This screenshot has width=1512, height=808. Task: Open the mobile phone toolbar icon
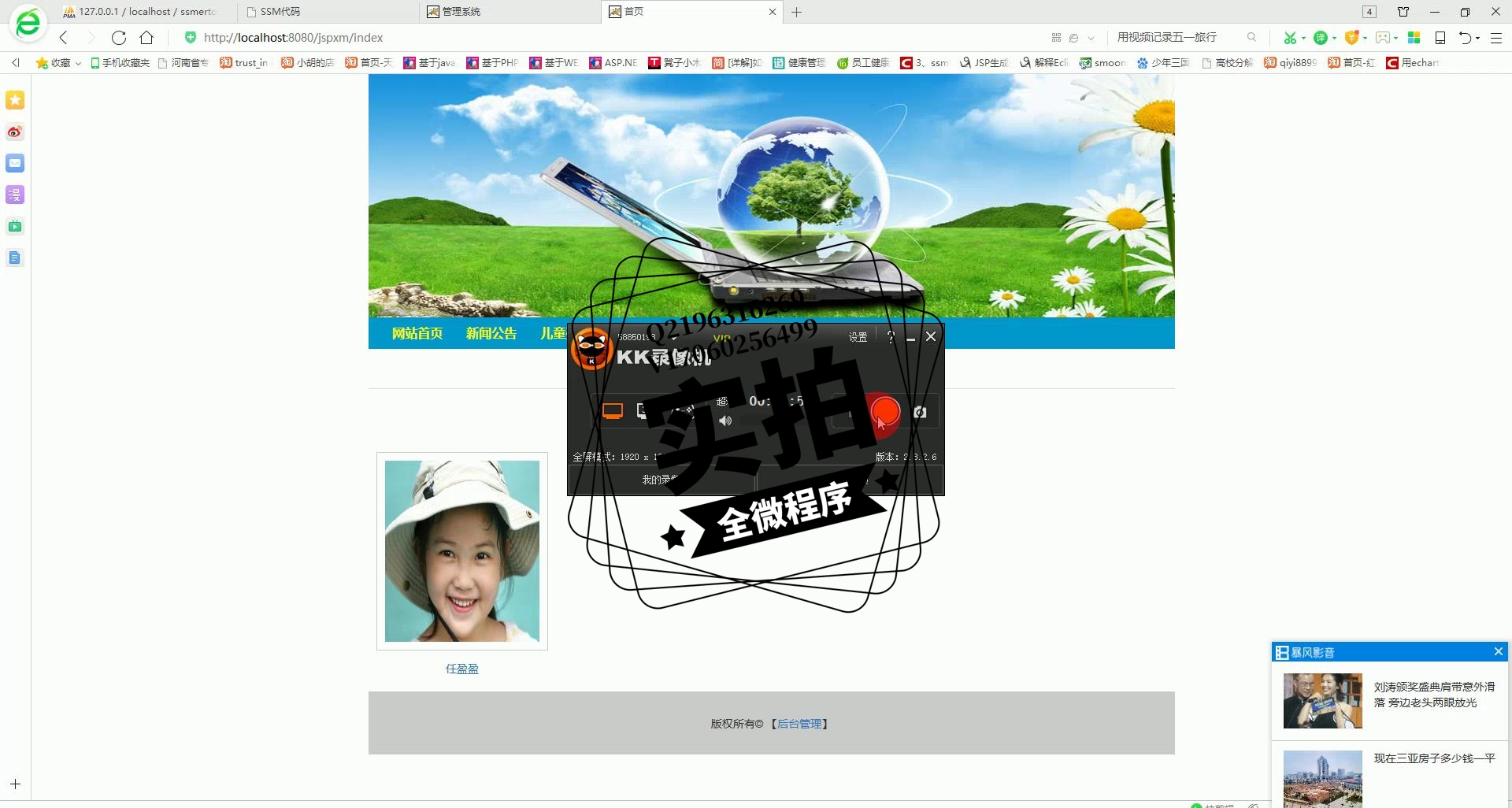[1440, 37]
